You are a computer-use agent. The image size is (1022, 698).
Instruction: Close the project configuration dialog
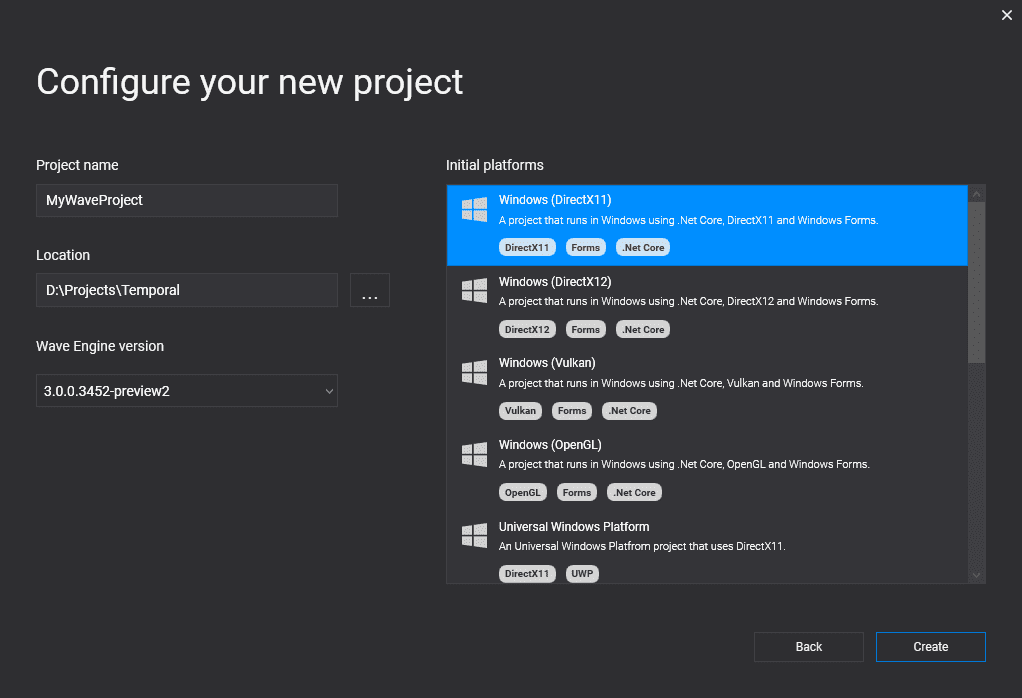click(x=1006, y=15)
